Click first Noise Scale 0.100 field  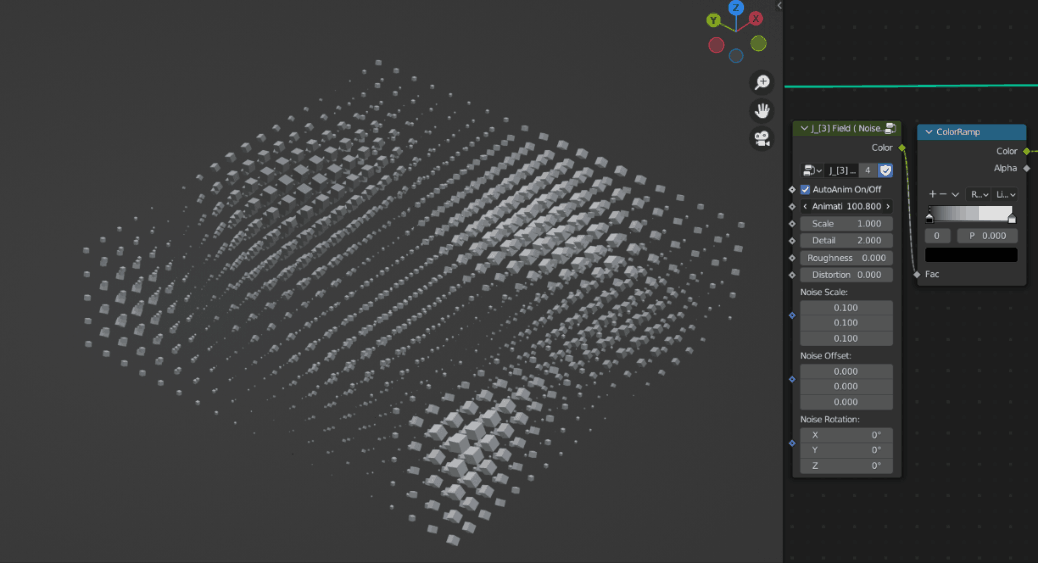847,308
